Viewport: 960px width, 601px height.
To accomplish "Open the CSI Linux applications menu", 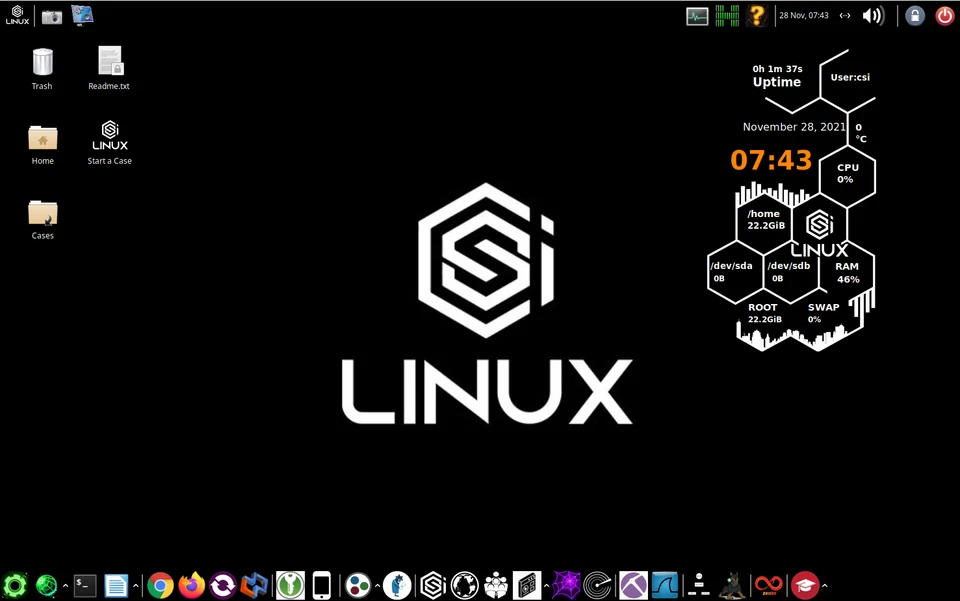I will [x=16, y=15].
